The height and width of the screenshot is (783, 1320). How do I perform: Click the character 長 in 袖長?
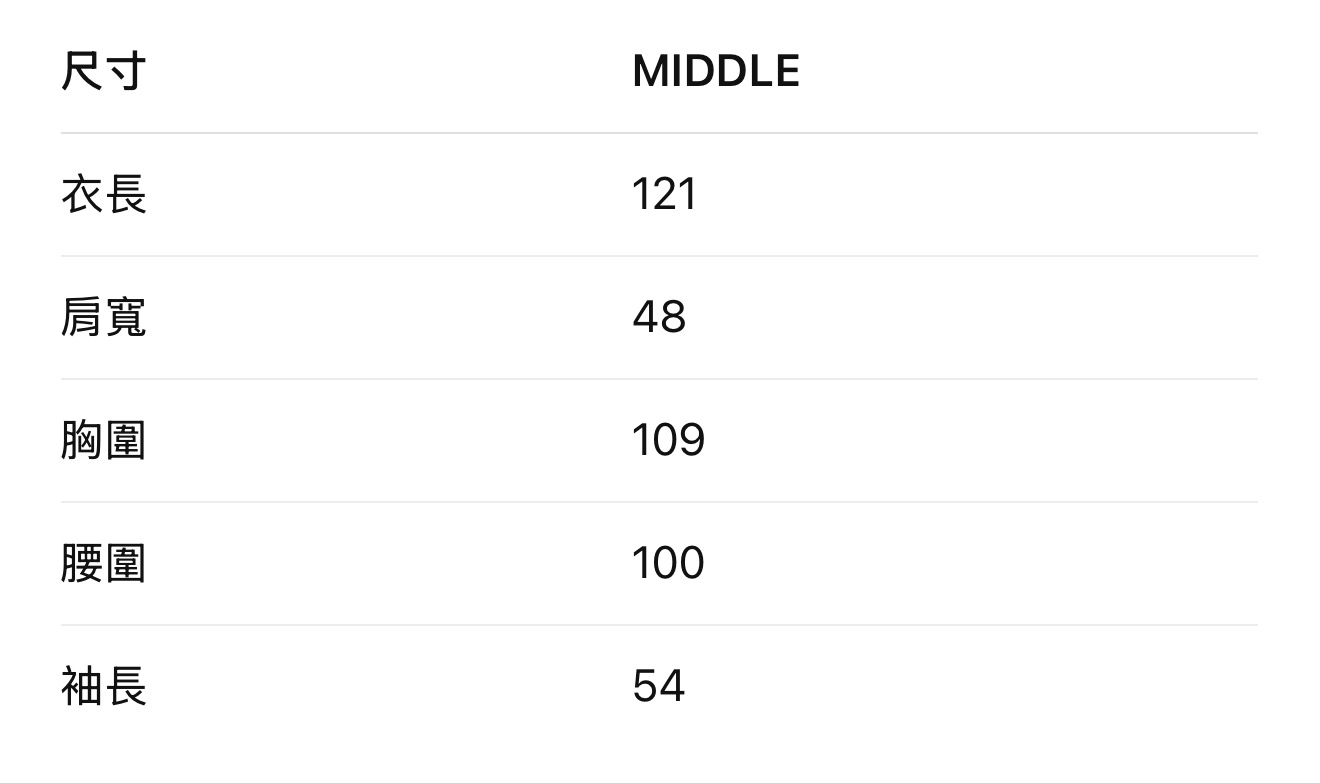click(126, 686)
